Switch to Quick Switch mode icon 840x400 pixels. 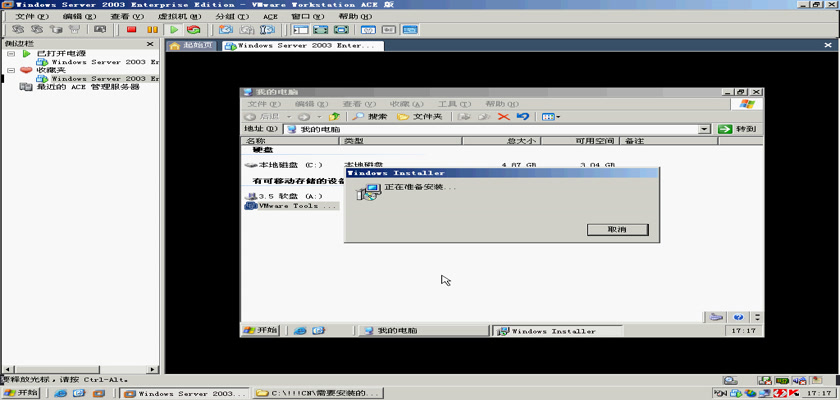point(320,29)
